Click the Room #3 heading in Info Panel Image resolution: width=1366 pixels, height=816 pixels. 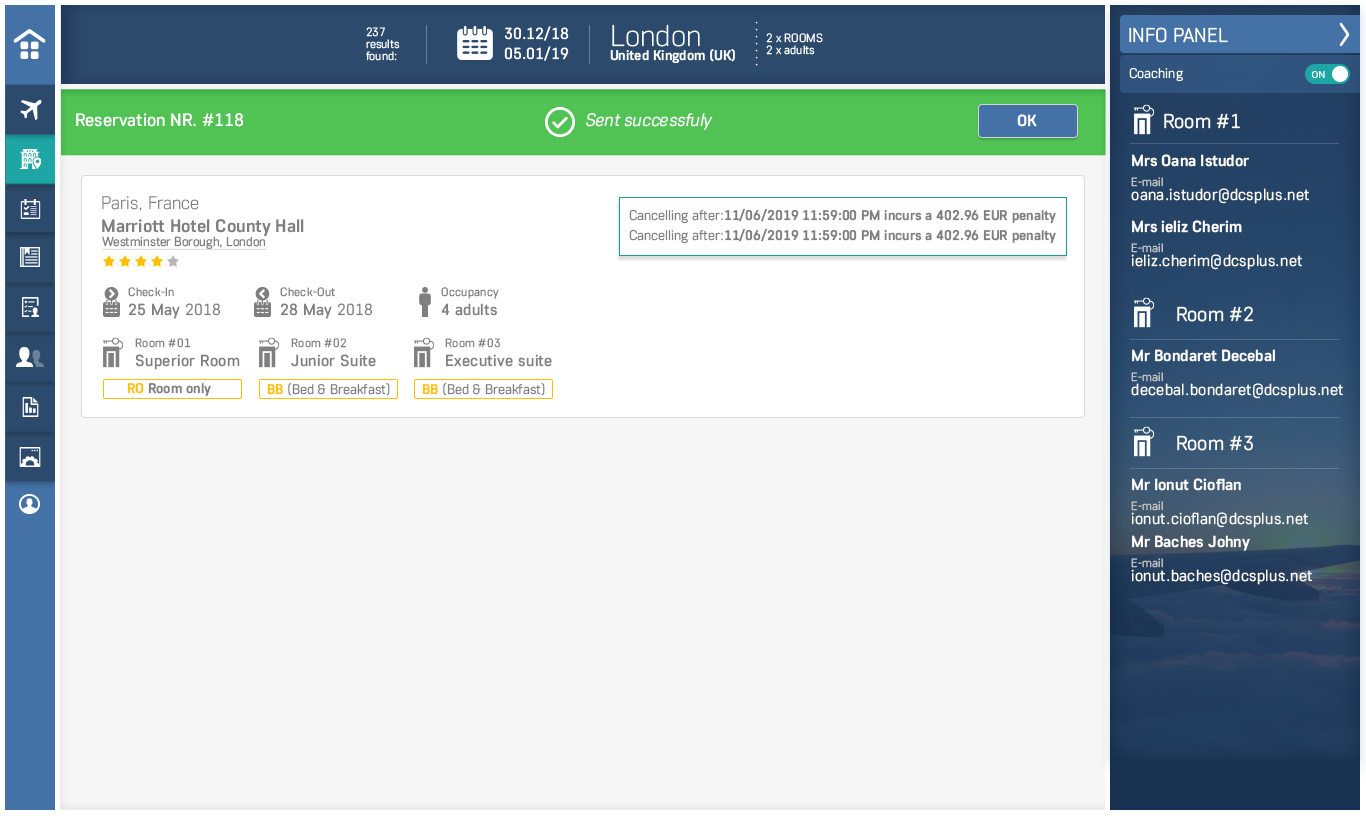pos(1215,444)
